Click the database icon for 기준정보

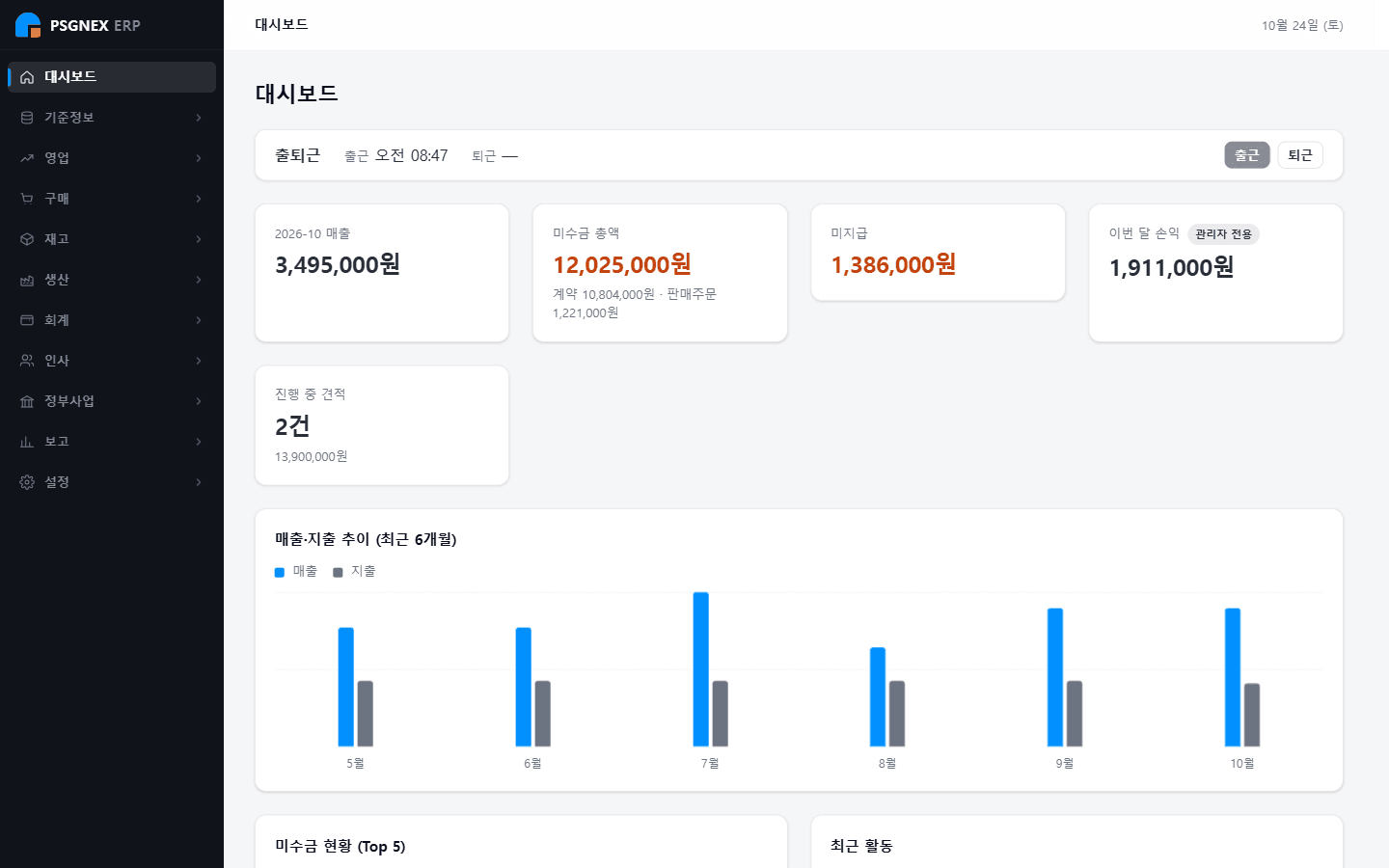coord(27,118)
